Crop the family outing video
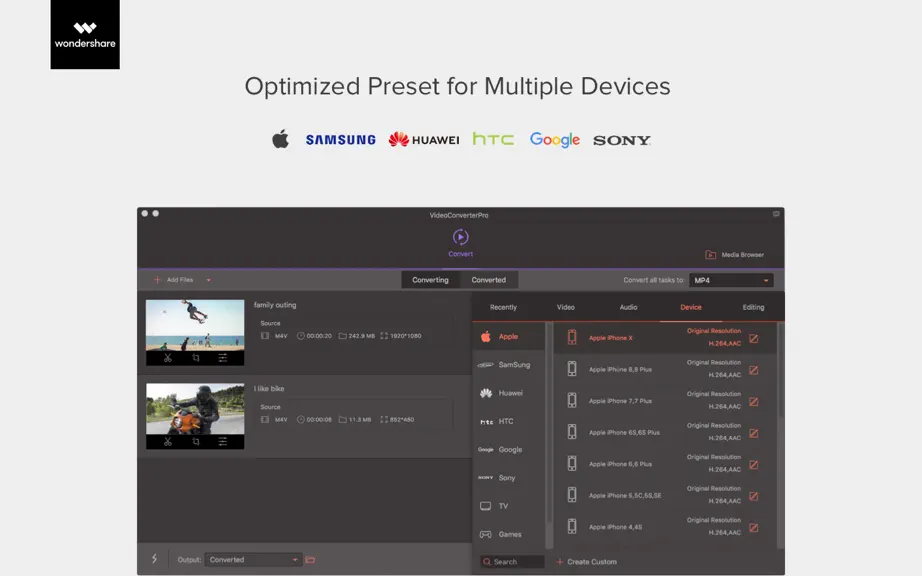The image size is (922, 576). (x=196, y=358)
